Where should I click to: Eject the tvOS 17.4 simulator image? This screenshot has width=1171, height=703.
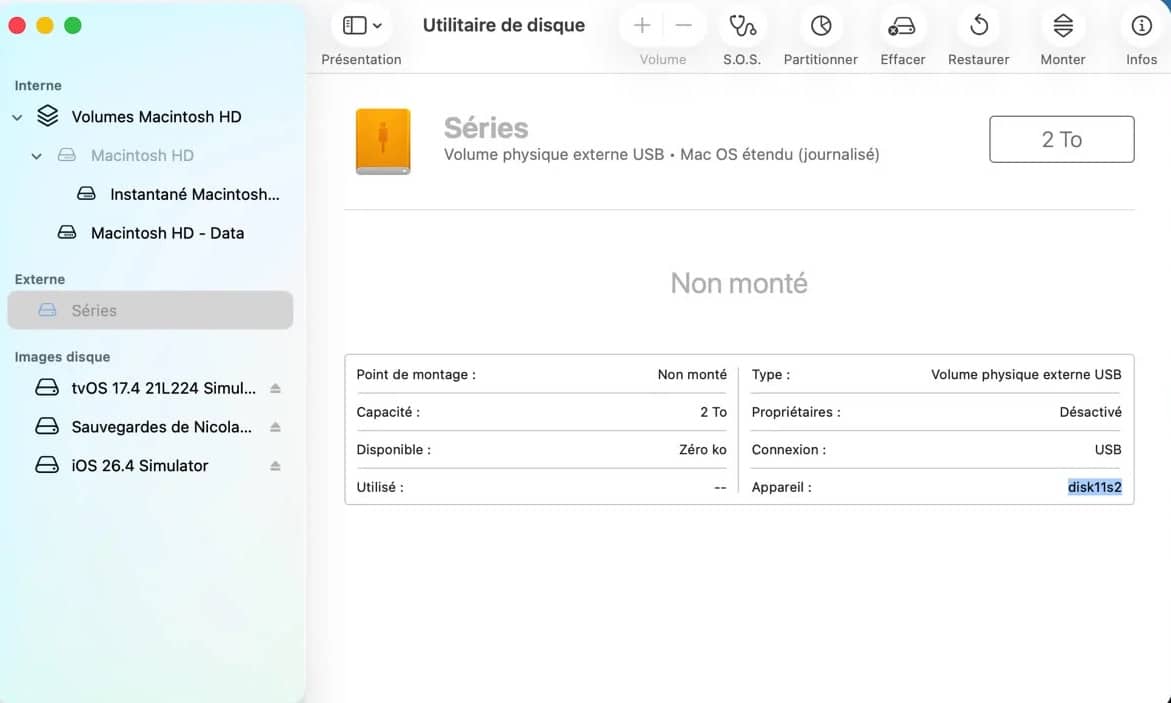click(275, 388)
